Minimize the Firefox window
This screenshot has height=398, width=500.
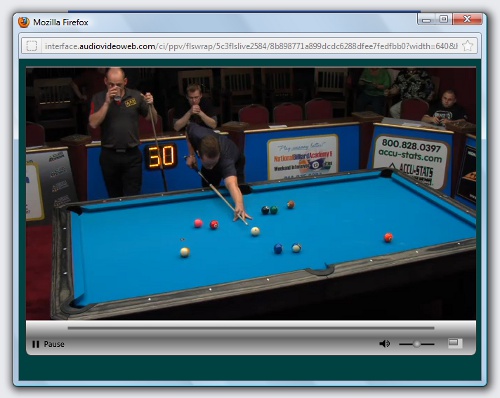coord(426,19)
